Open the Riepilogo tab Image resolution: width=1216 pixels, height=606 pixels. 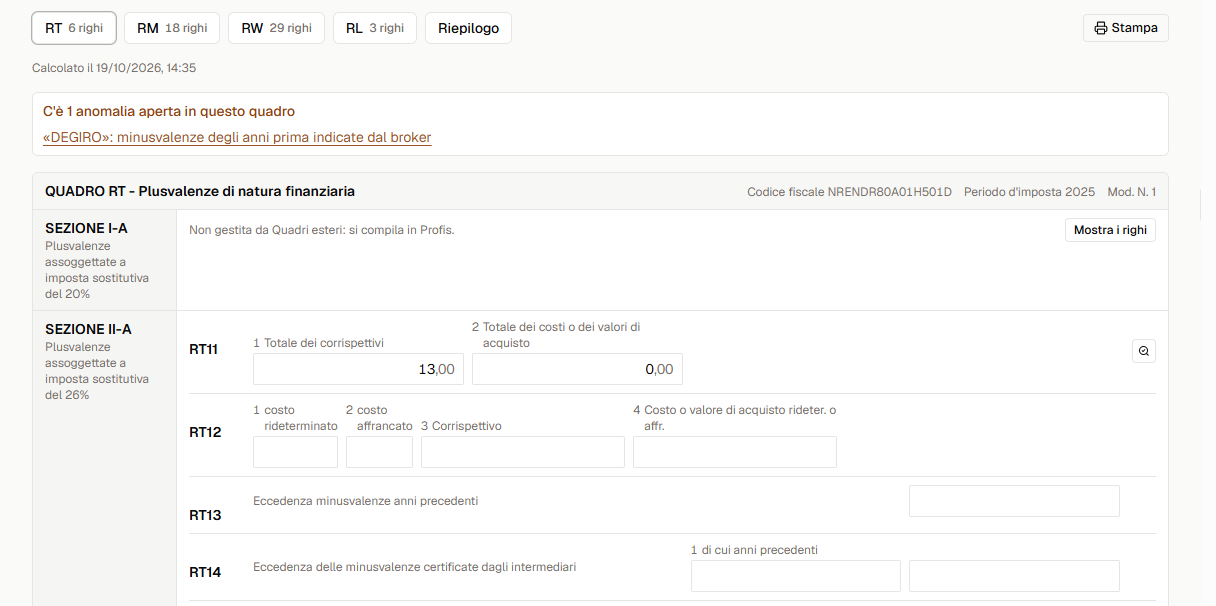[x=468, y=28]
